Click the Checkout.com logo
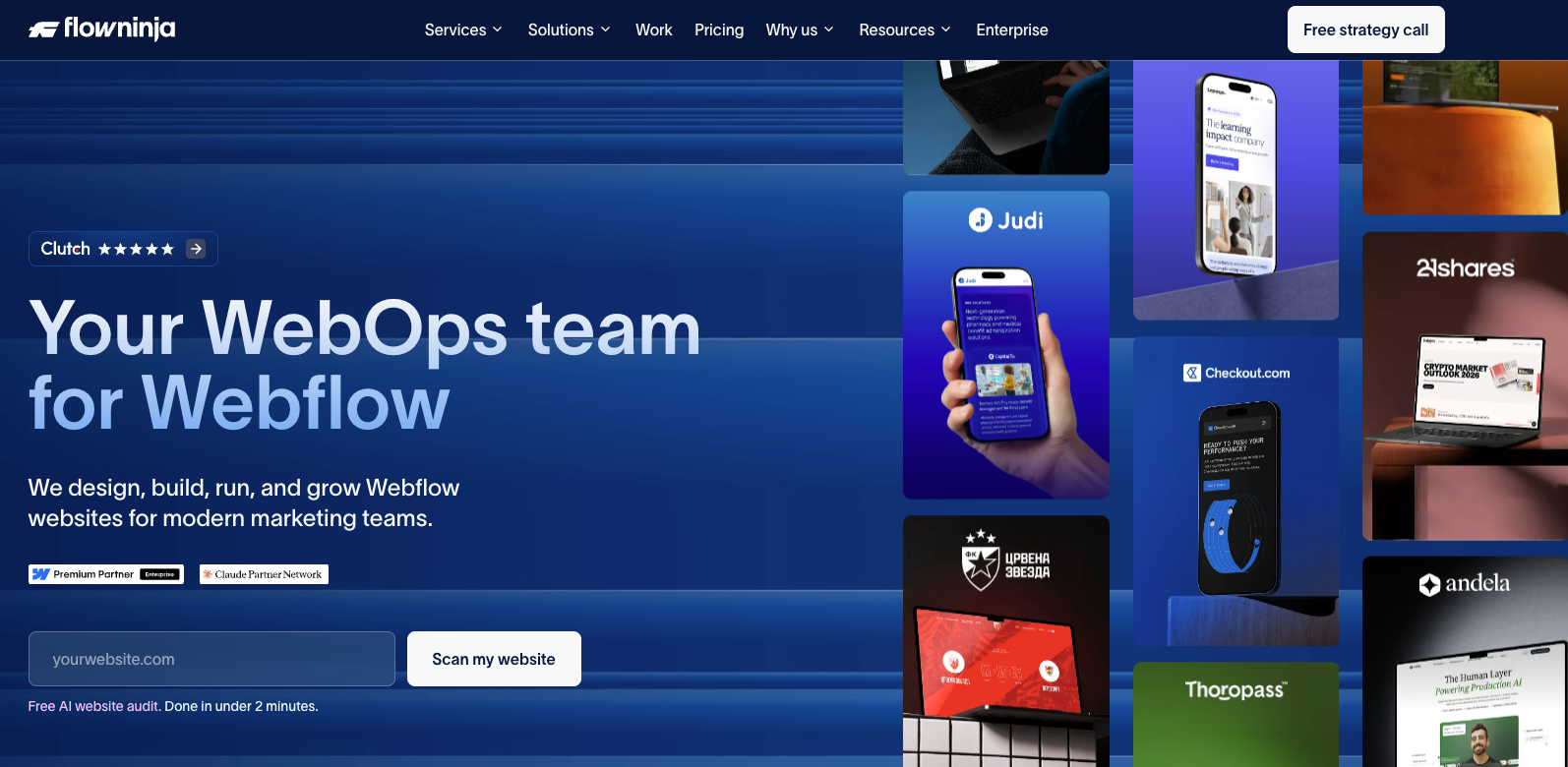The width and height of the screenshot is (1568, 767). tap(1236, 373)
